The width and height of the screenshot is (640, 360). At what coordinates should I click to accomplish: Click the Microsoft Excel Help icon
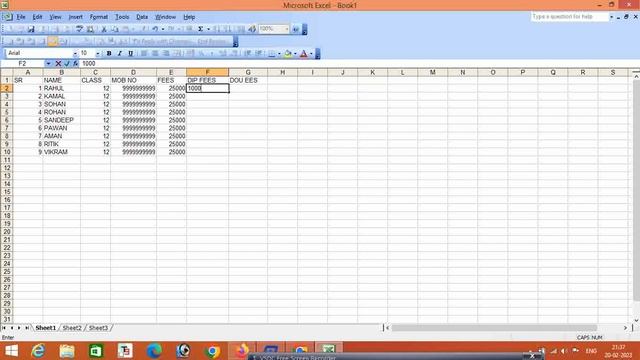click(296, 29)
